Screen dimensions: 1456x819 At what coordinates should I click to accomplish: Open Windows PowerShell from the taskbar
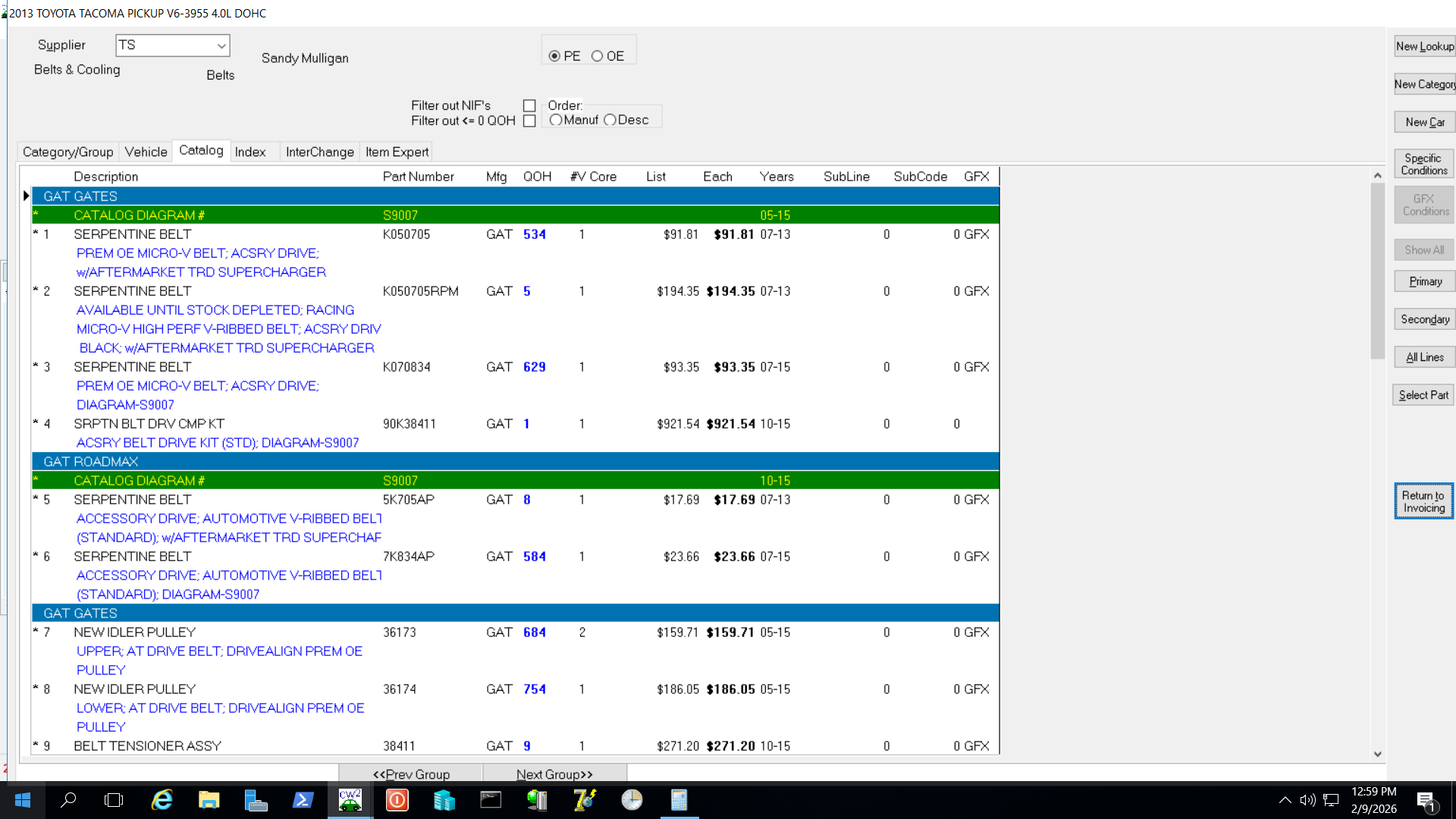303,800
